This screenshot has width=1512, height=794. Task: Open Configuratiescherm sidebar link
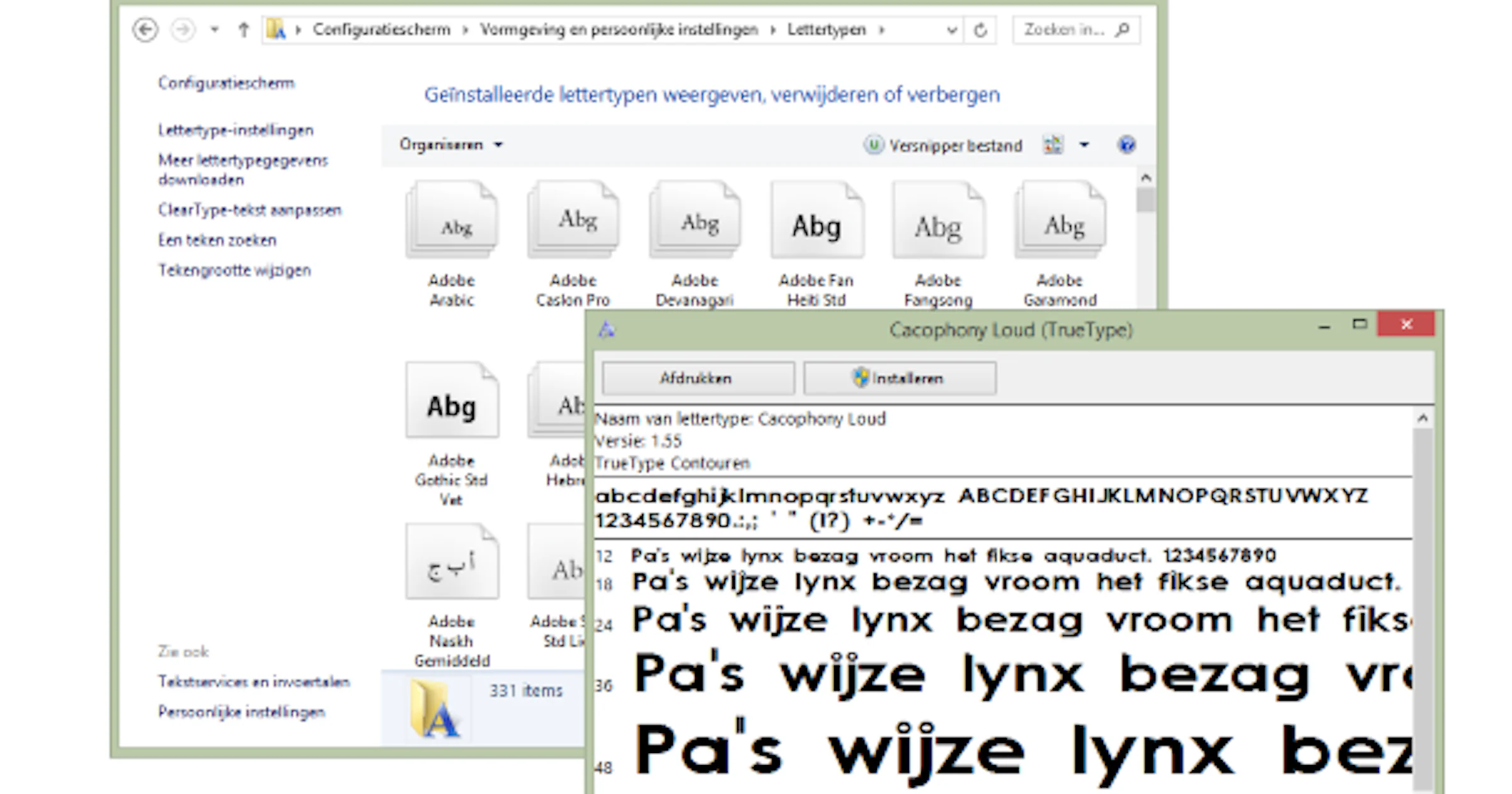pos(226,83)
